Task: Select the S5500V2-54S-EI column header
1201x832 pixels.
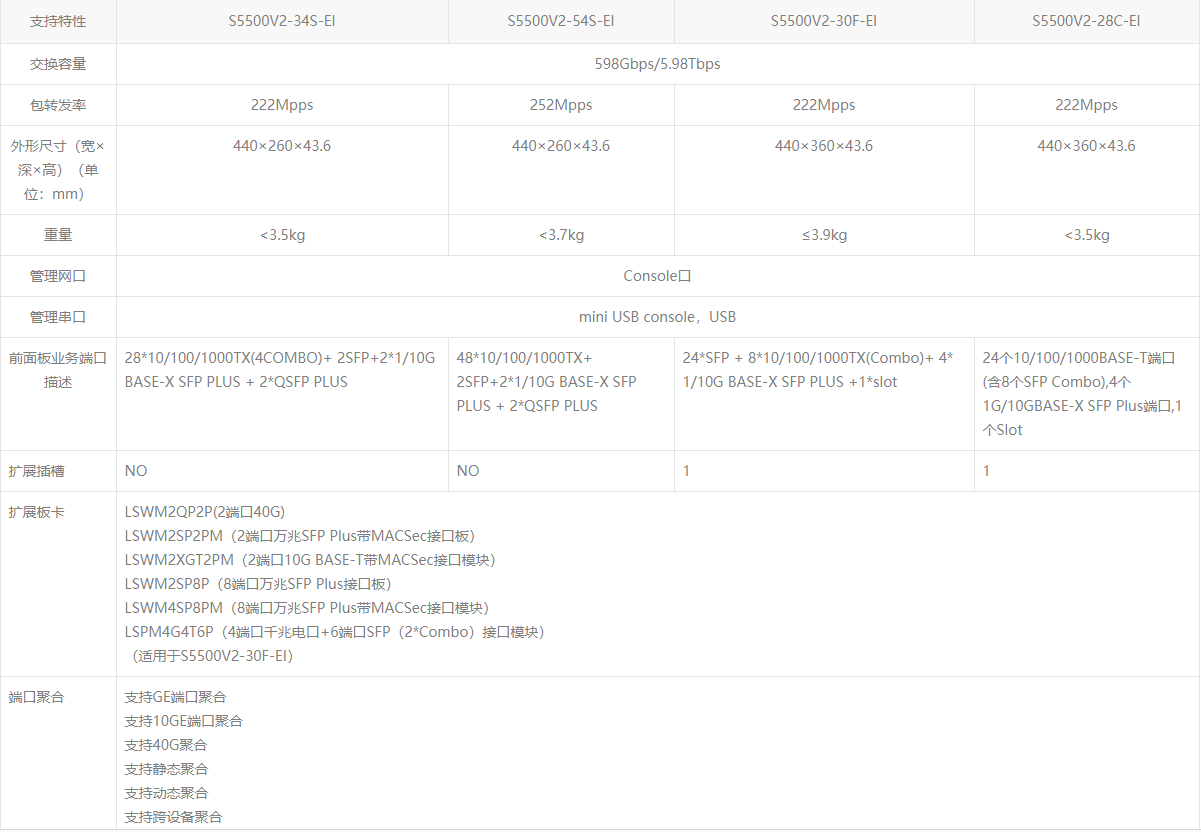Action: tap(561, 21)
